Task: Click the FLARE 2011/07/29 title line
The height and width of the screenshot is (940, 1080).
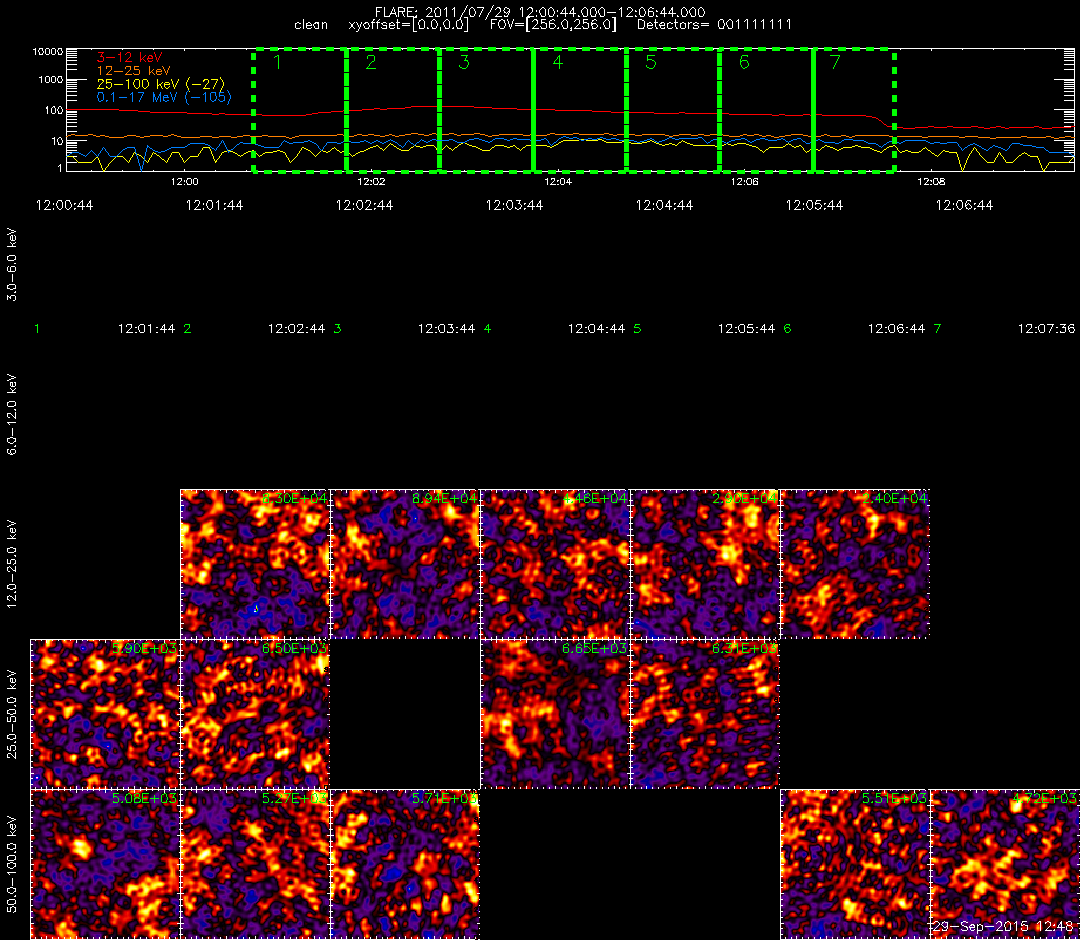Action: [x=540, y=12]
